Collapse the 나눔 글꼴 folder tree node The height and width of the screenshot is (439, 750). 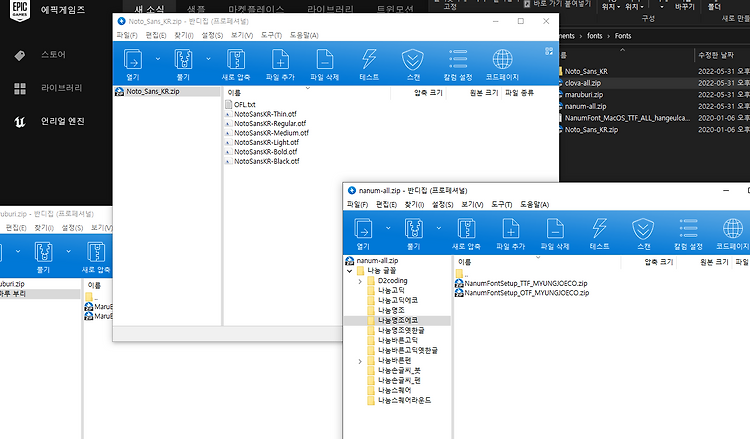pyautogui.click(x=350, y=271)
